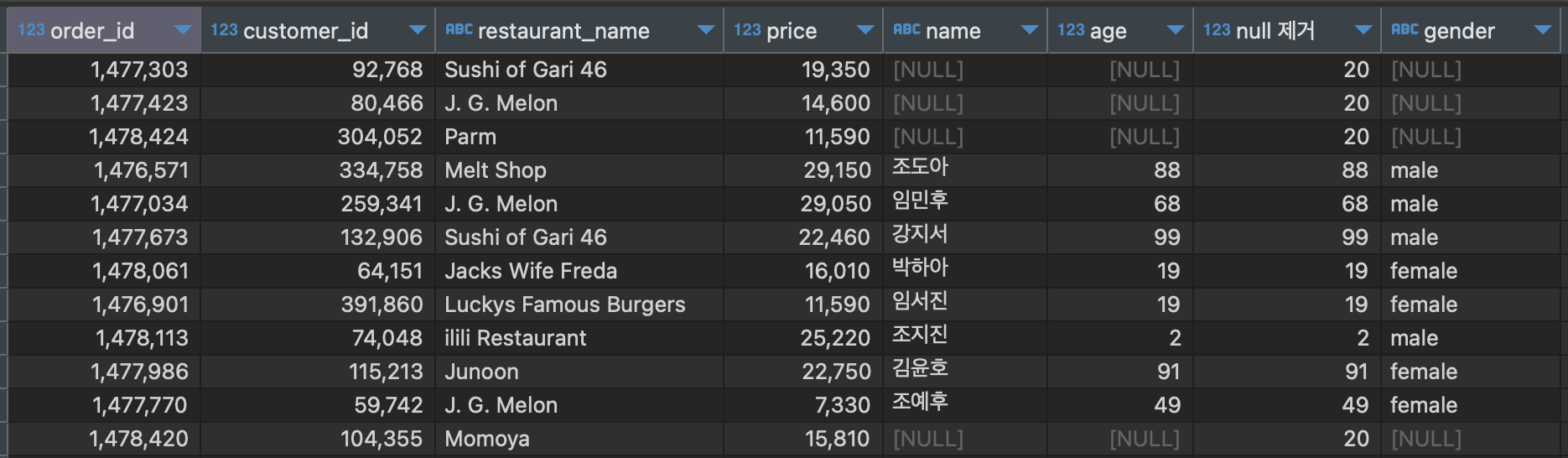Viewport: 1568px width, 458px height.
Task: Click the Melt Shop restaurant cell
Action: [x=579, y=170]
